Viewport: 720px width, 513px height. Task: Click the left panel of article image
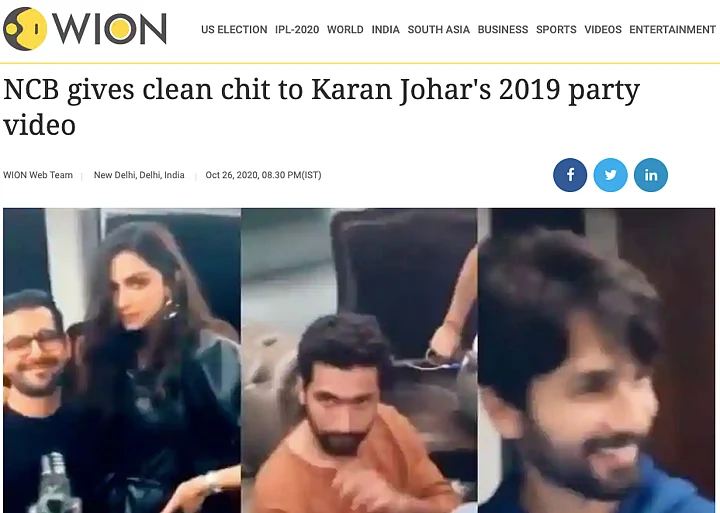click(x=122, y=361)
